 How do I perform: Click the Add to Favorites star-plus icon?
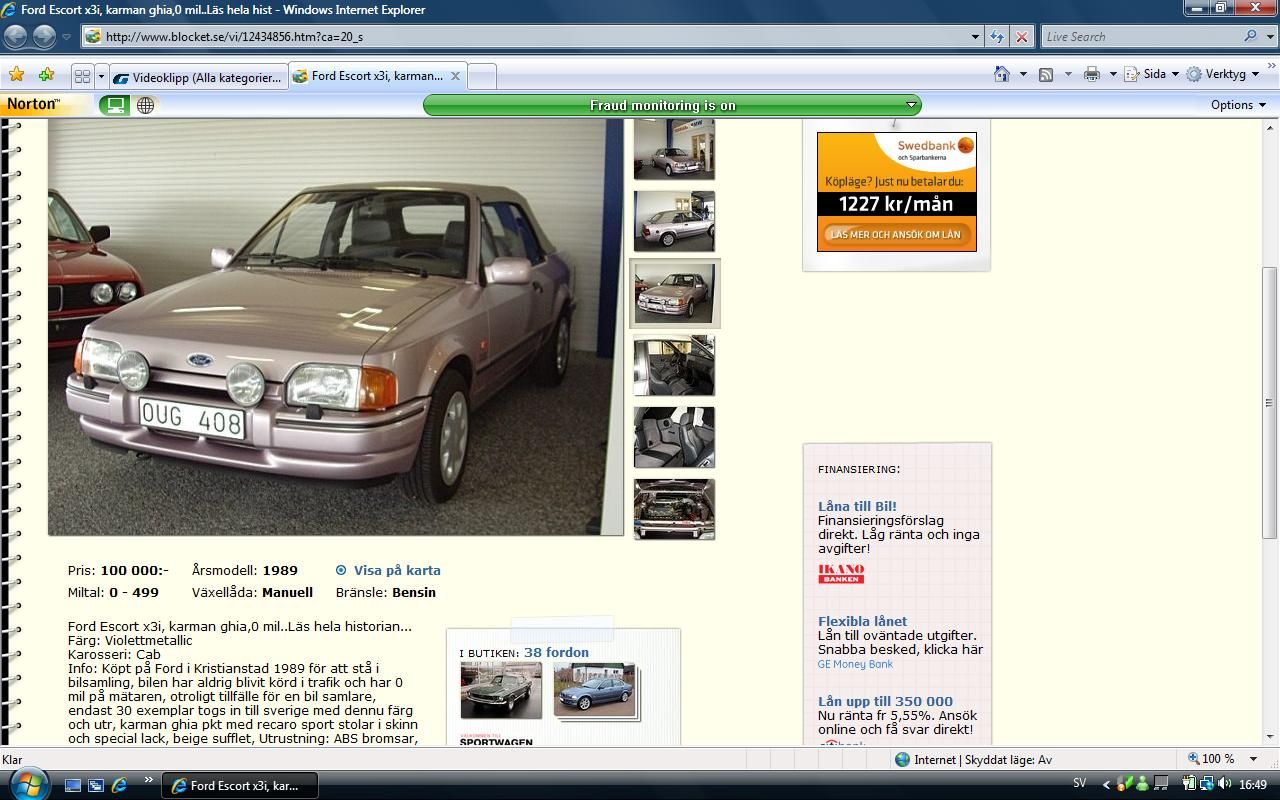tap(46, 75)
